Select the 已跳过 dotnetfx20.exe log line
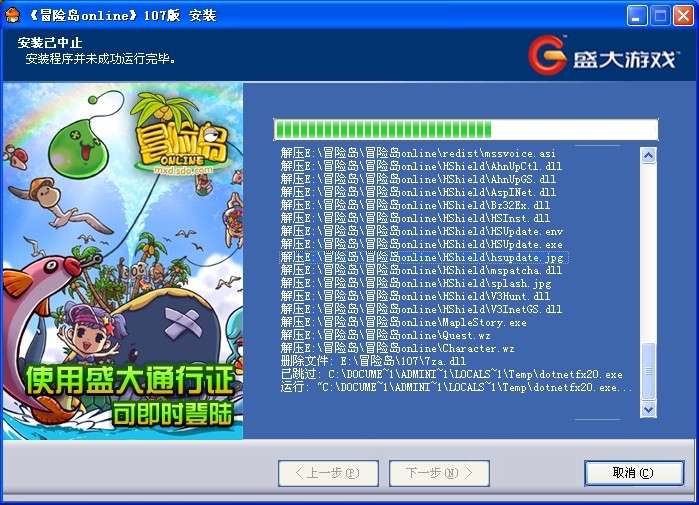699x505 pixels. tap(452, 374)
